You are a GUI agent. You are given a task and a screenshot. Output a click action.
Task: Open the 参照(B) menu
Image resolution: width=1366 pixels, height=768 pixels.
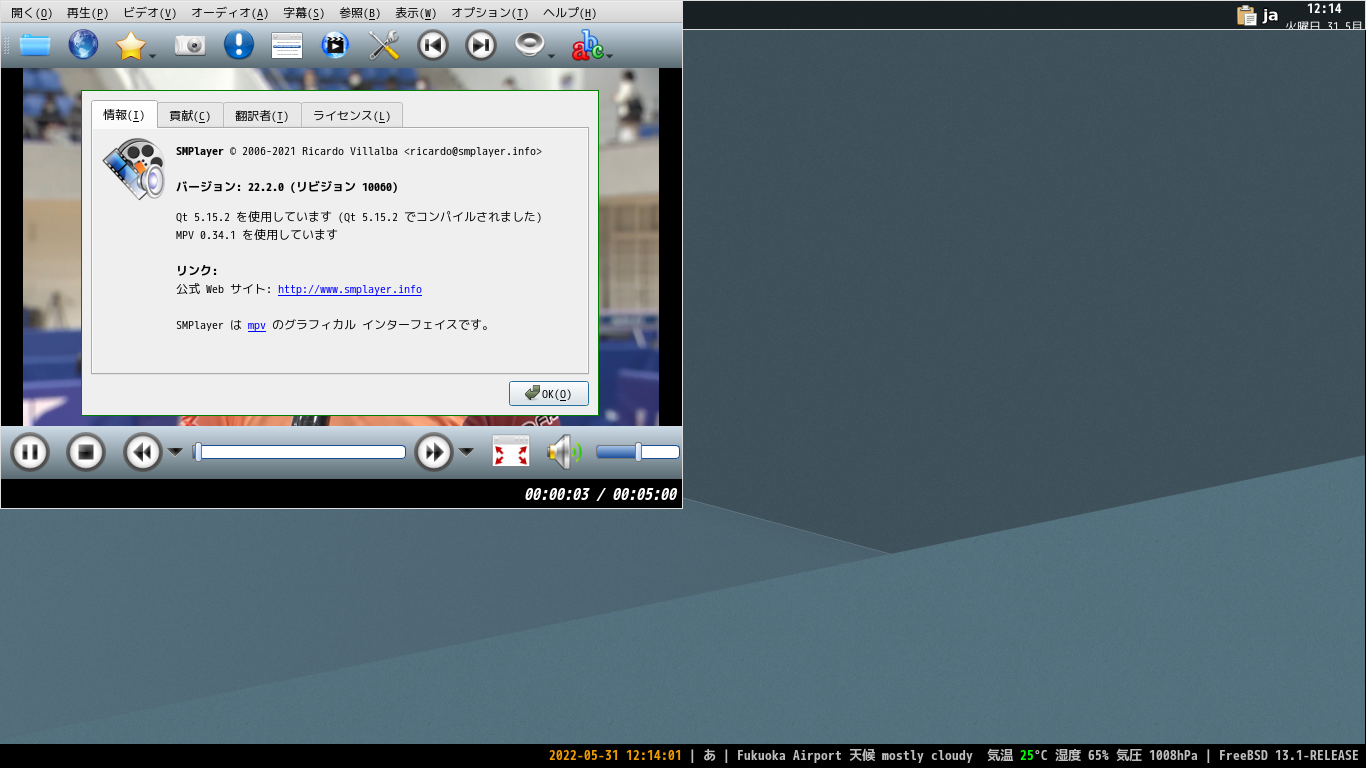point(359,13)
